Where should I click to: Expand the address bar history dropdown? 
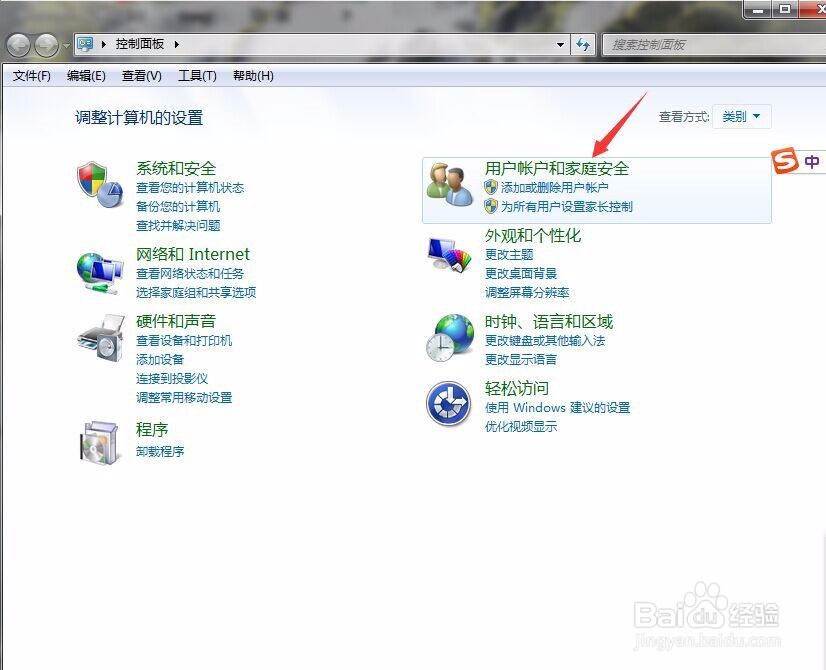562,45
